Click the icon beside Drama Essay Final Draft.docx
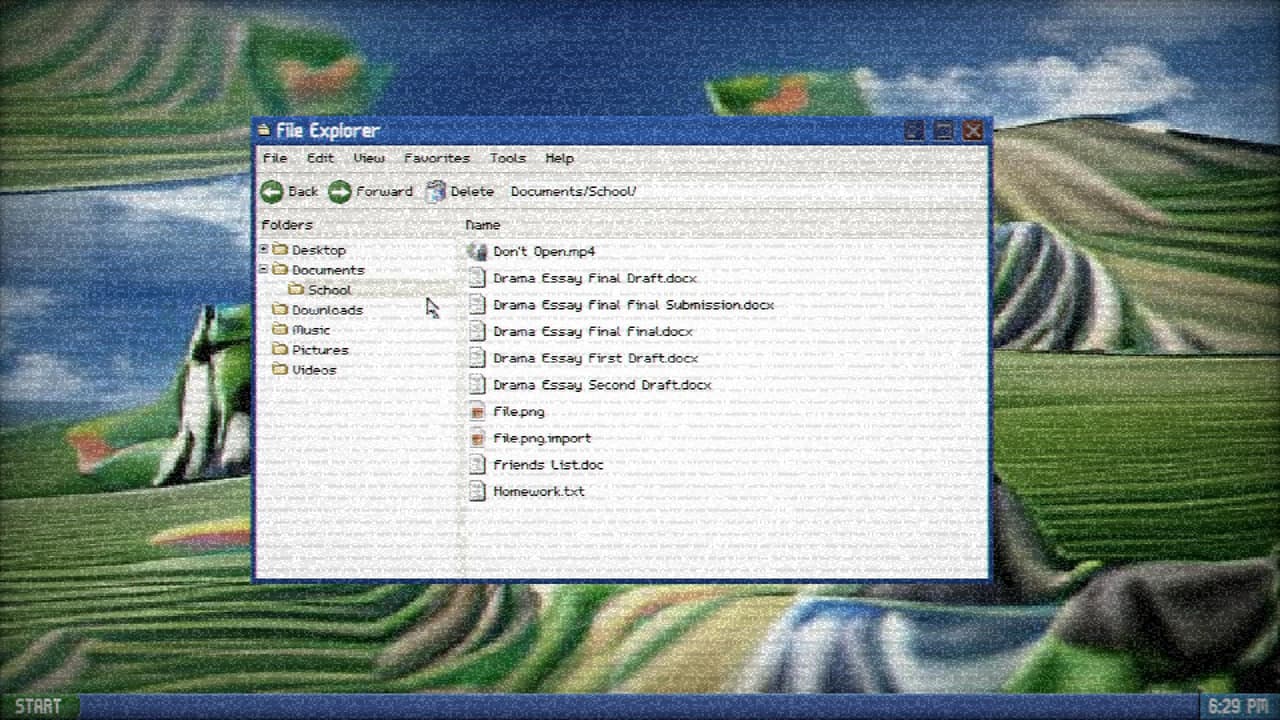This screenshot has width=1280, height=720. [477, 278]
